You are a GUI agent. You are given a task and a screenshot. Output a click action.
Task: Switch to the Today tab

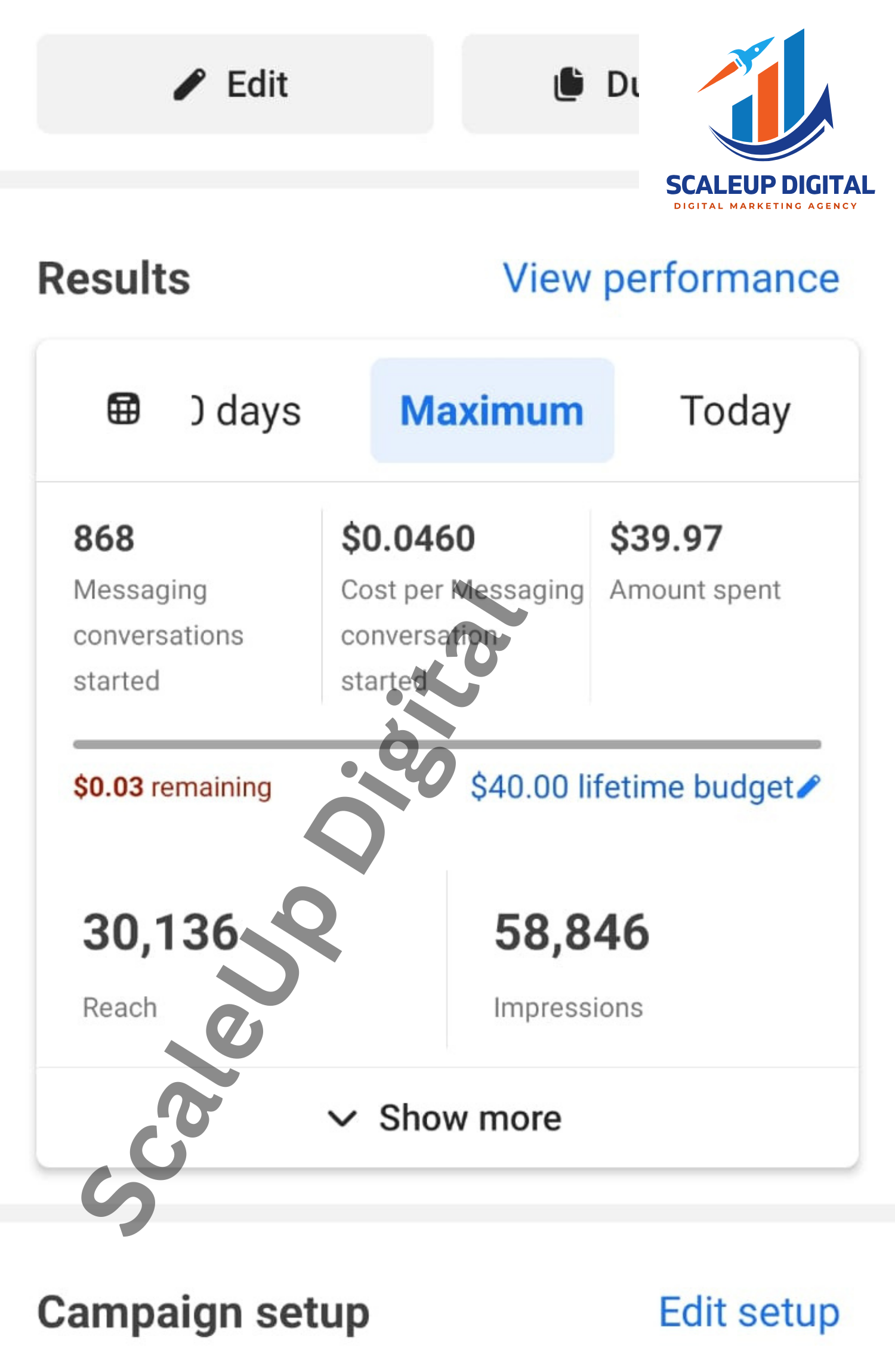735,410
